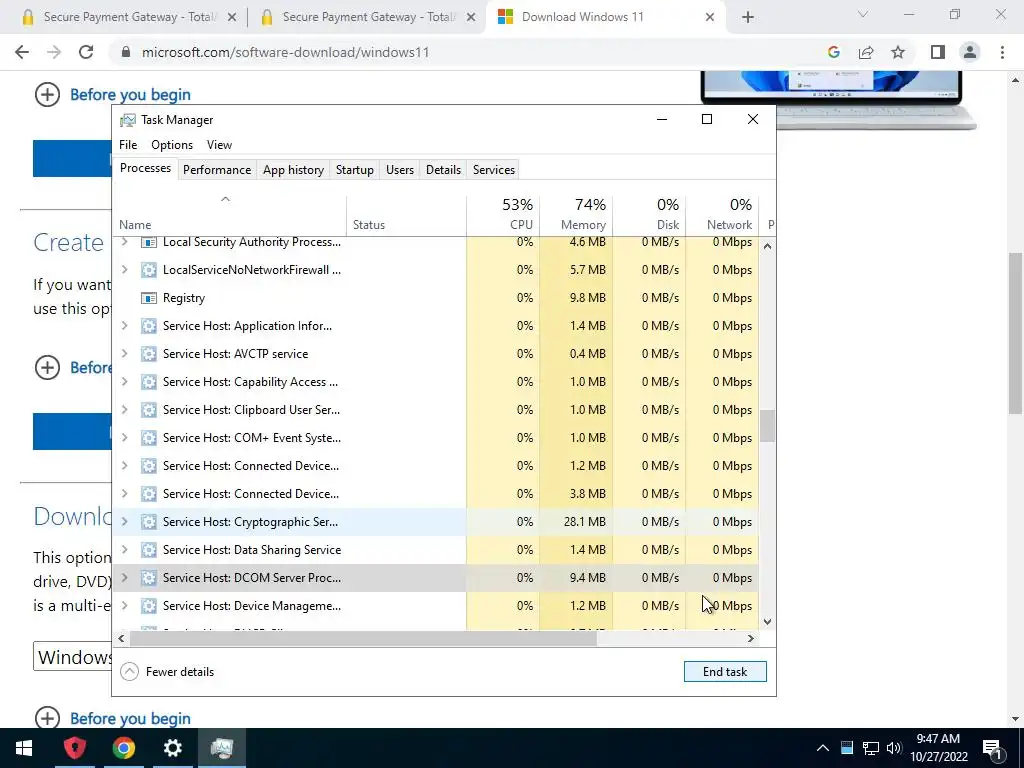Viewport: 1024px width, 768px height.
Task: Bookmark this page with the star icon
Action: [898, 52]
